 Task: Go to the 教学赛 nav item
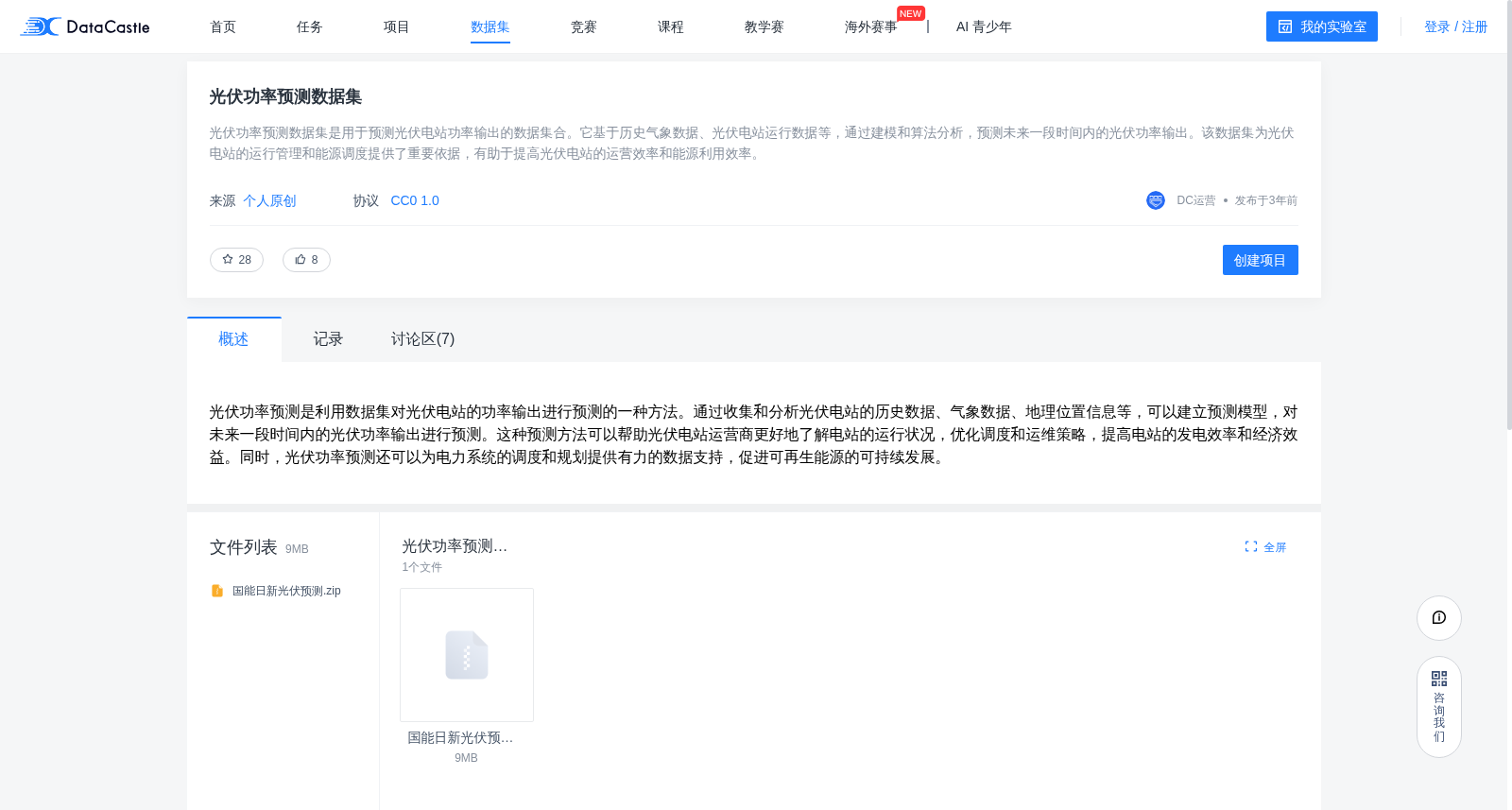click(765, 27)
